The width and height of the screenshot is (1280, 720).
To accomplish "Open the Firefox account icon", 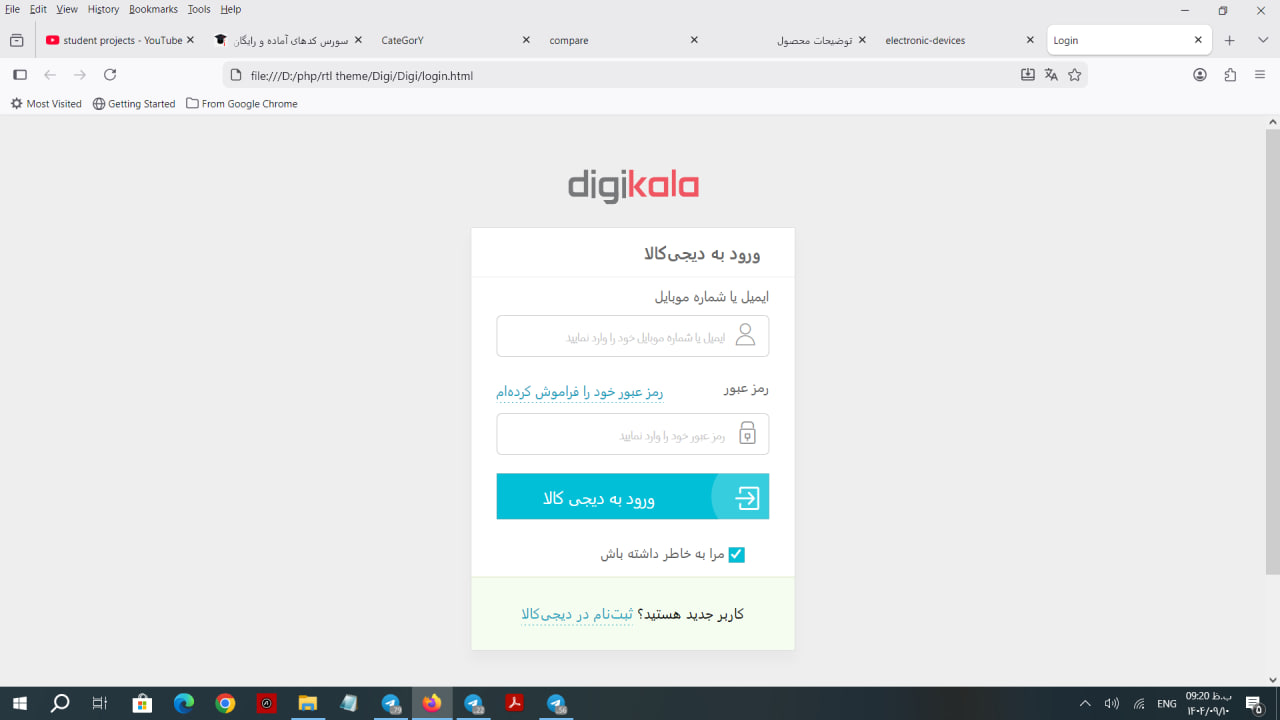I will click(x=1199, y=74).
